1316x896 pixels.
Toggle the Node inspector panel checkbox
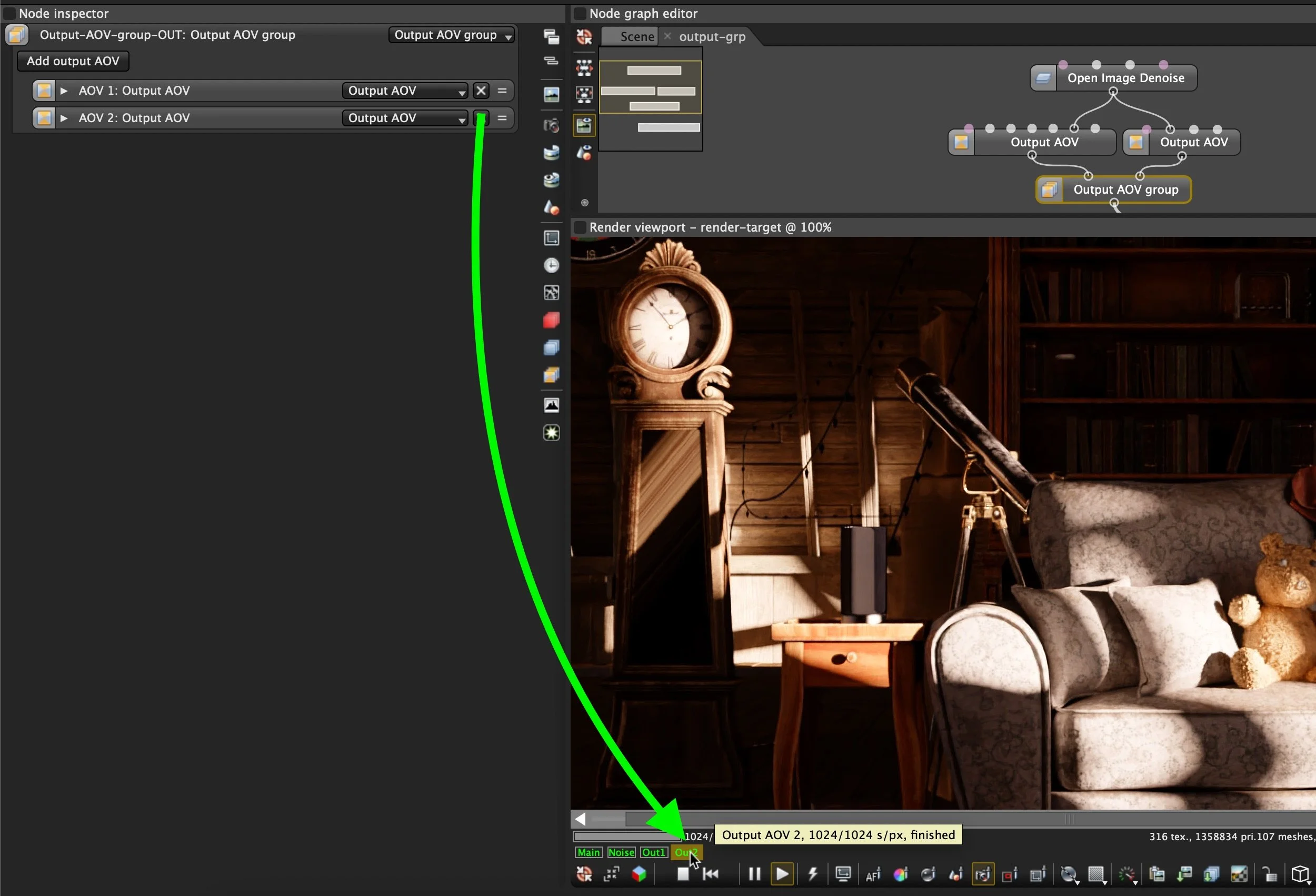(x=9, y=14)
